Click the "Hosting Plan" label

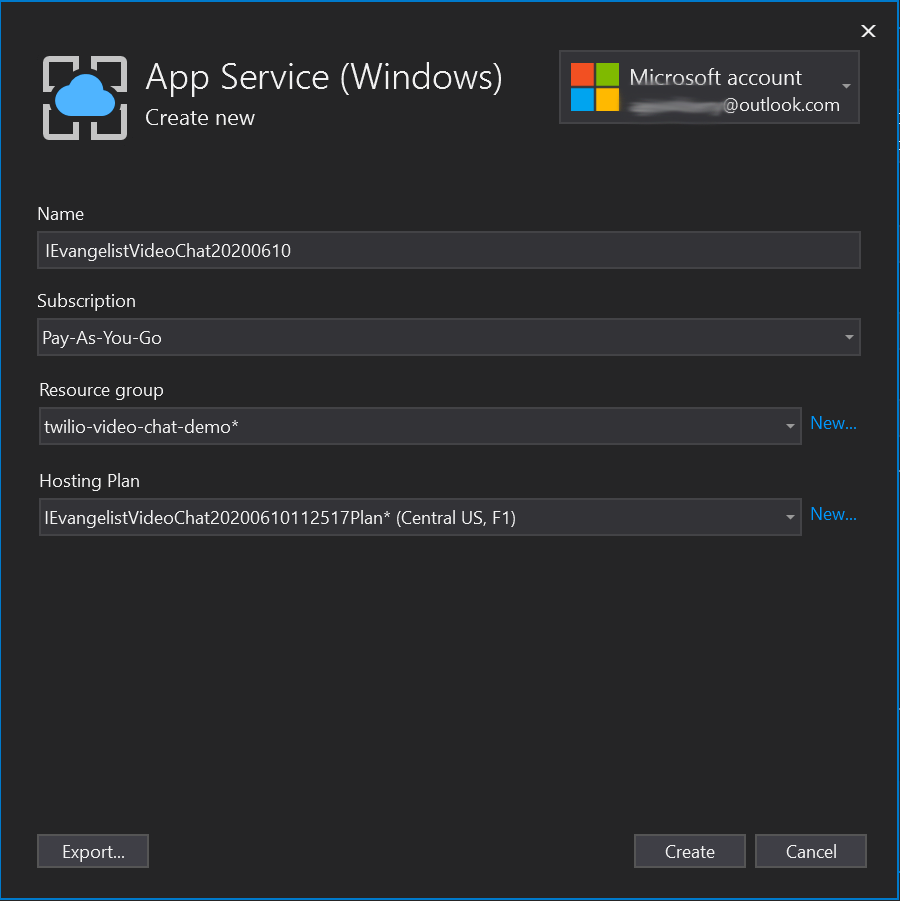click(90, 481)
